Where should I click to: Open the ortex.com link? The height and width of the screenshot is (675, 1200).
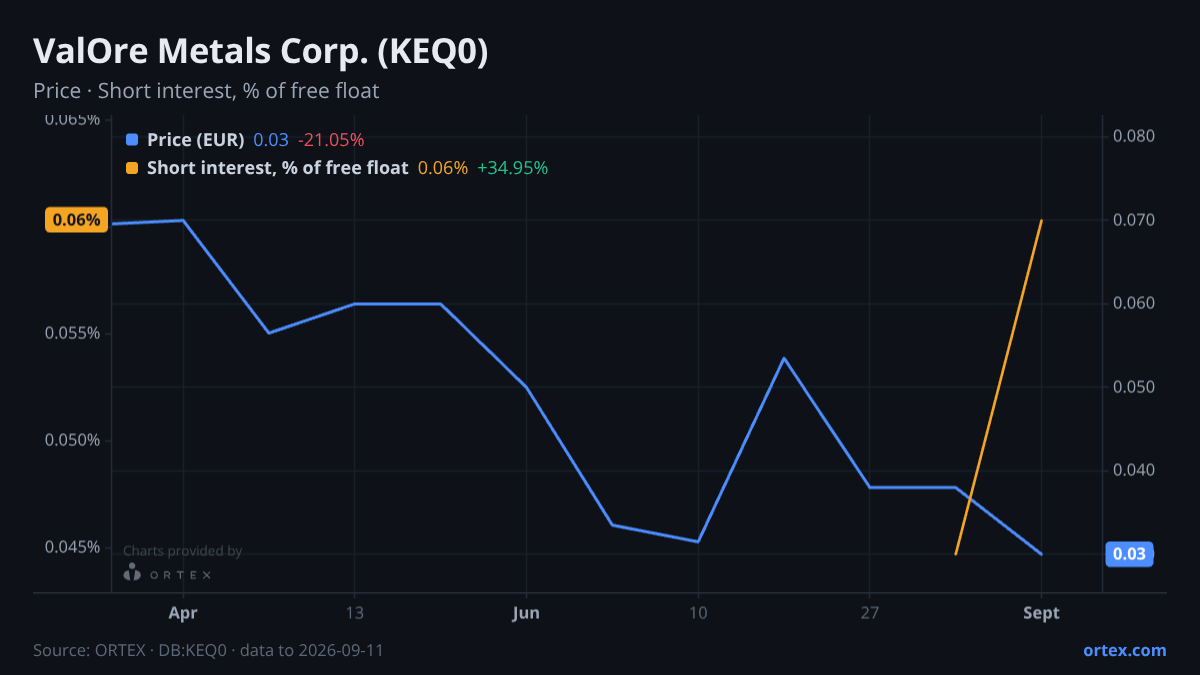(x=1125, y=650)
